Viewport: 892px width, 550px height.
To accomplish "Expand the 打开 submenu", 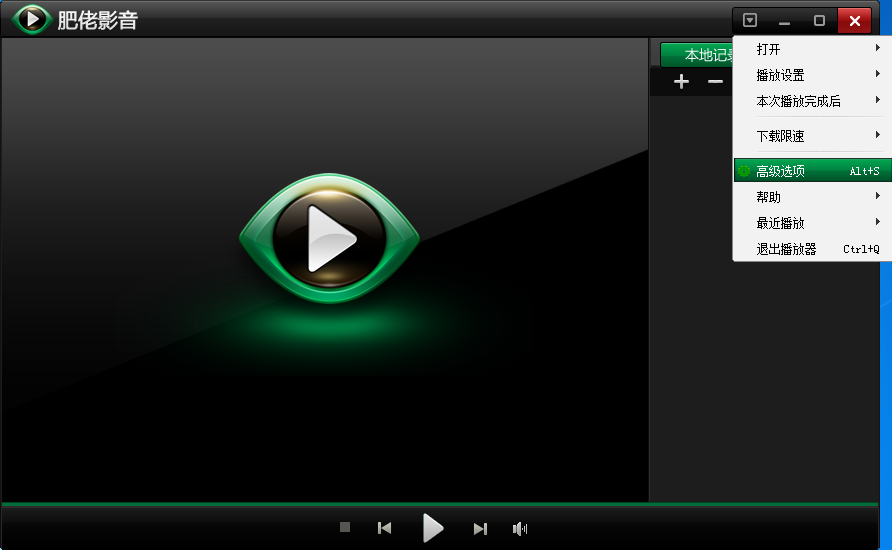I will [x=812, y=49].
